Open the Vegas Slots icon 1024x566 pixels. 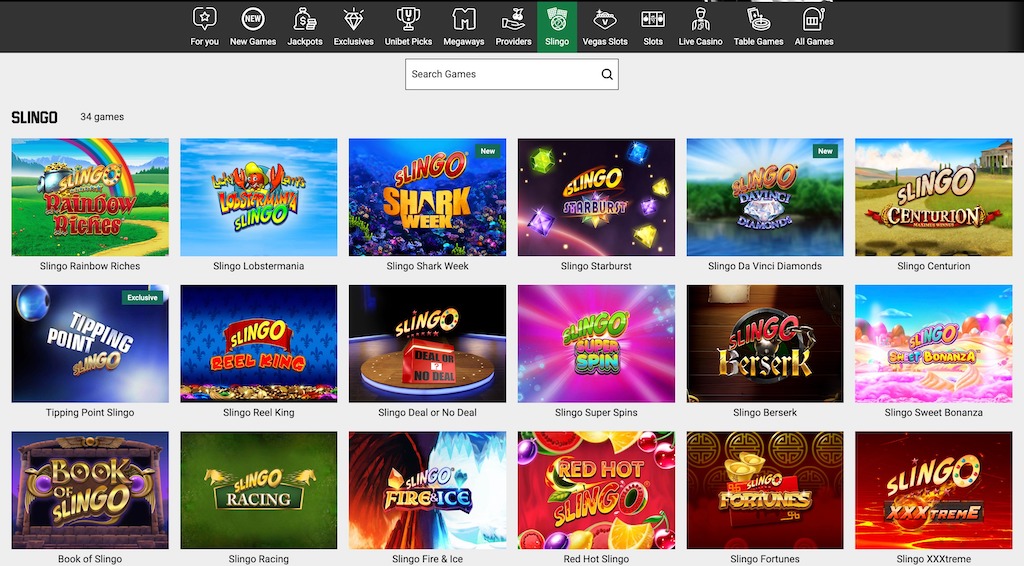(605, 19)
